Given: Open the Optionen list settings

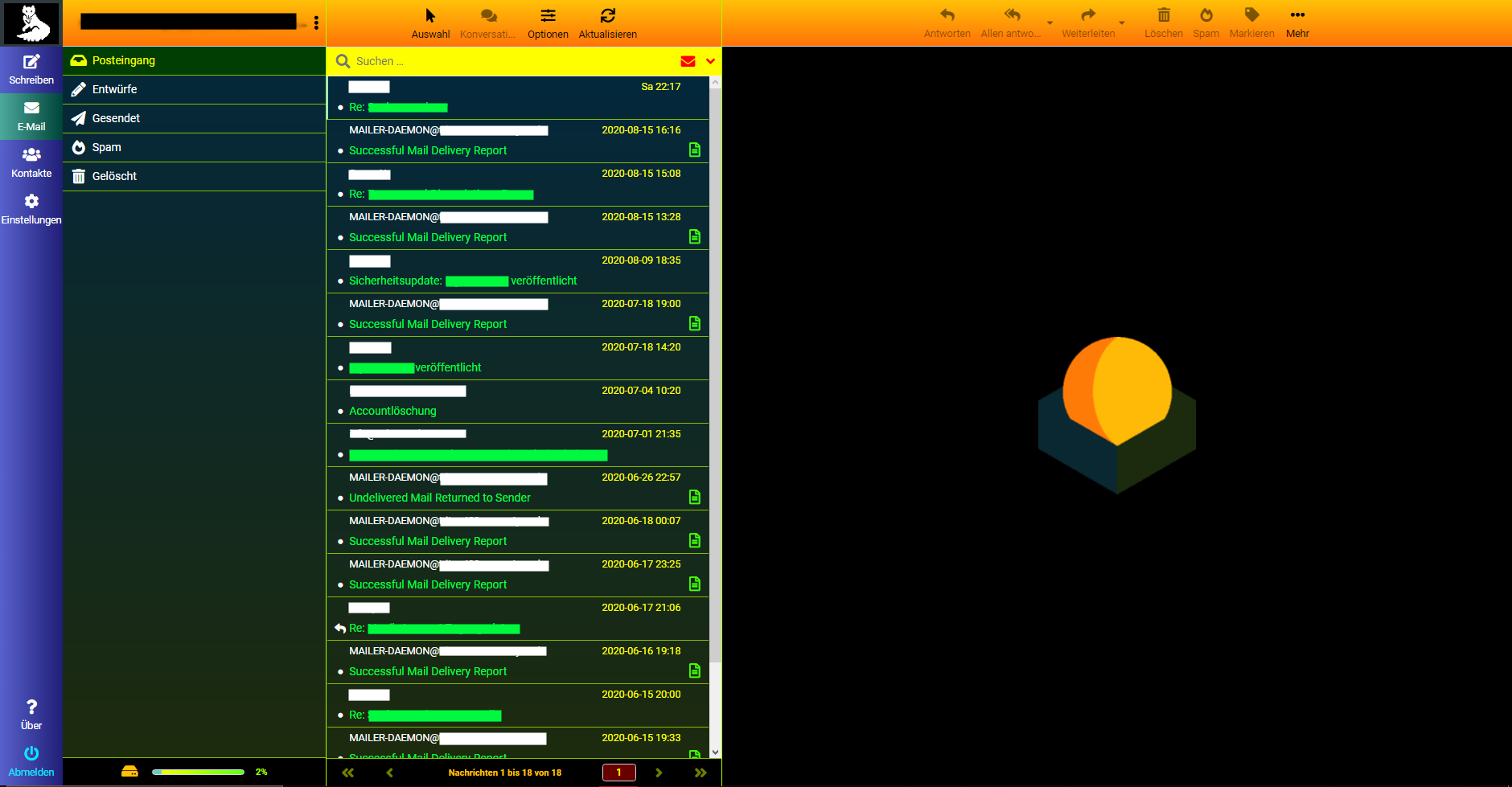Looking at the screenshot, I should 548,16.
